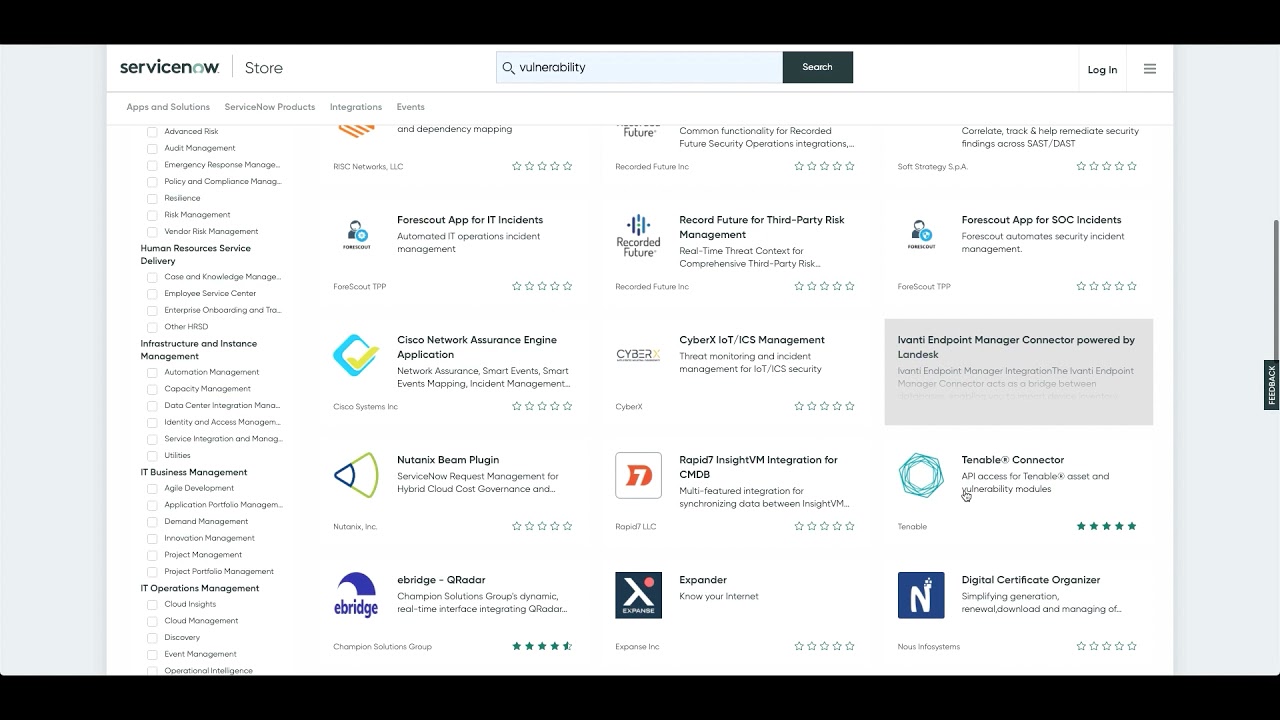Screen dimensions: 1280x720
Task: Open Nutanix Beam Plugin title
Action: coord(448,460)
